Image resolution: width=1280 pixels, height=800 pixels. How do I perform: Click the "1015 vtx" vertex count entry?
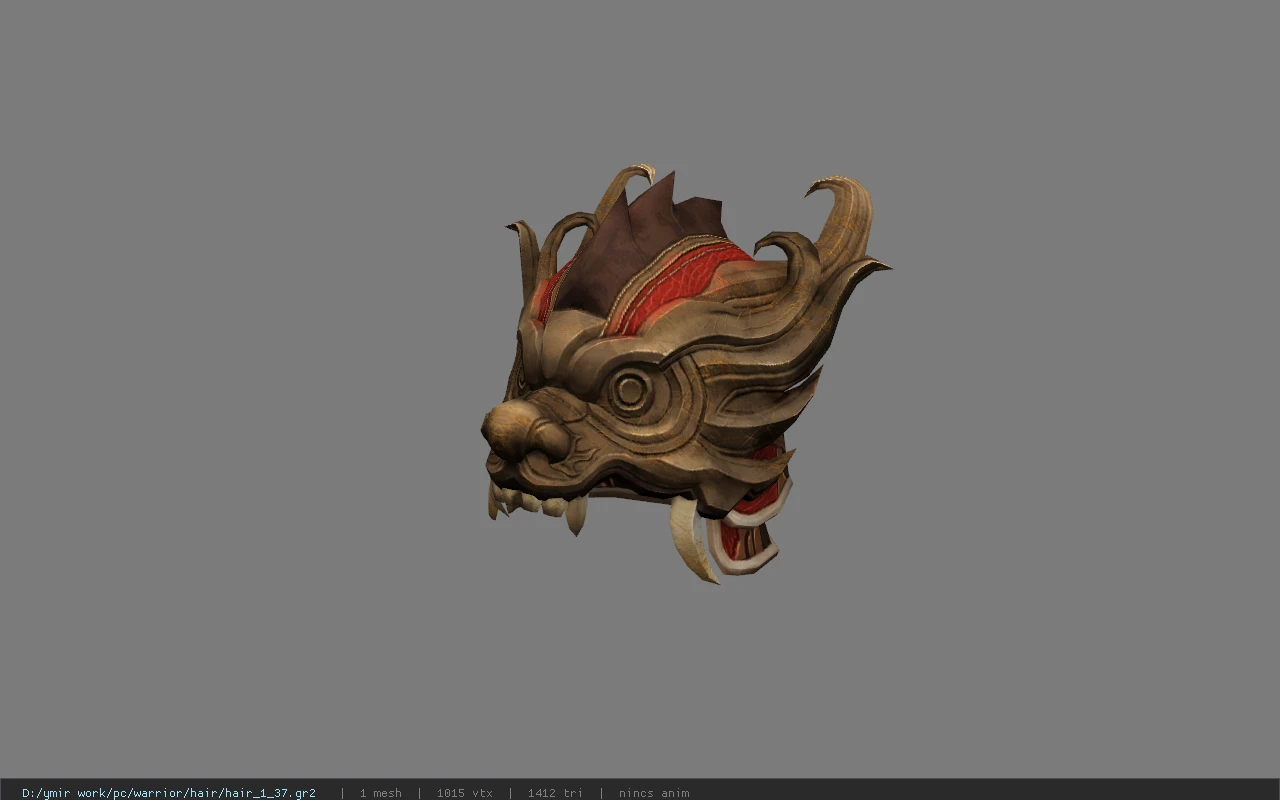coord(465,793)
